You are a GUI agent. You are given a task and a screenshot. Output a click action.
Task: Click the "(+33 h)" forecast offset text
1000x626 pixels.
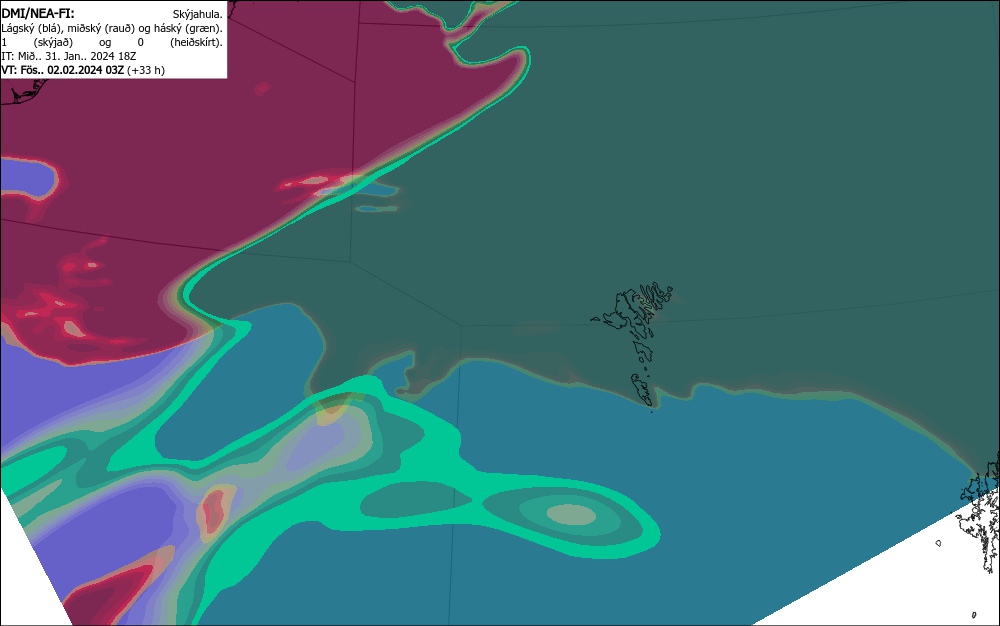[146, 70]
